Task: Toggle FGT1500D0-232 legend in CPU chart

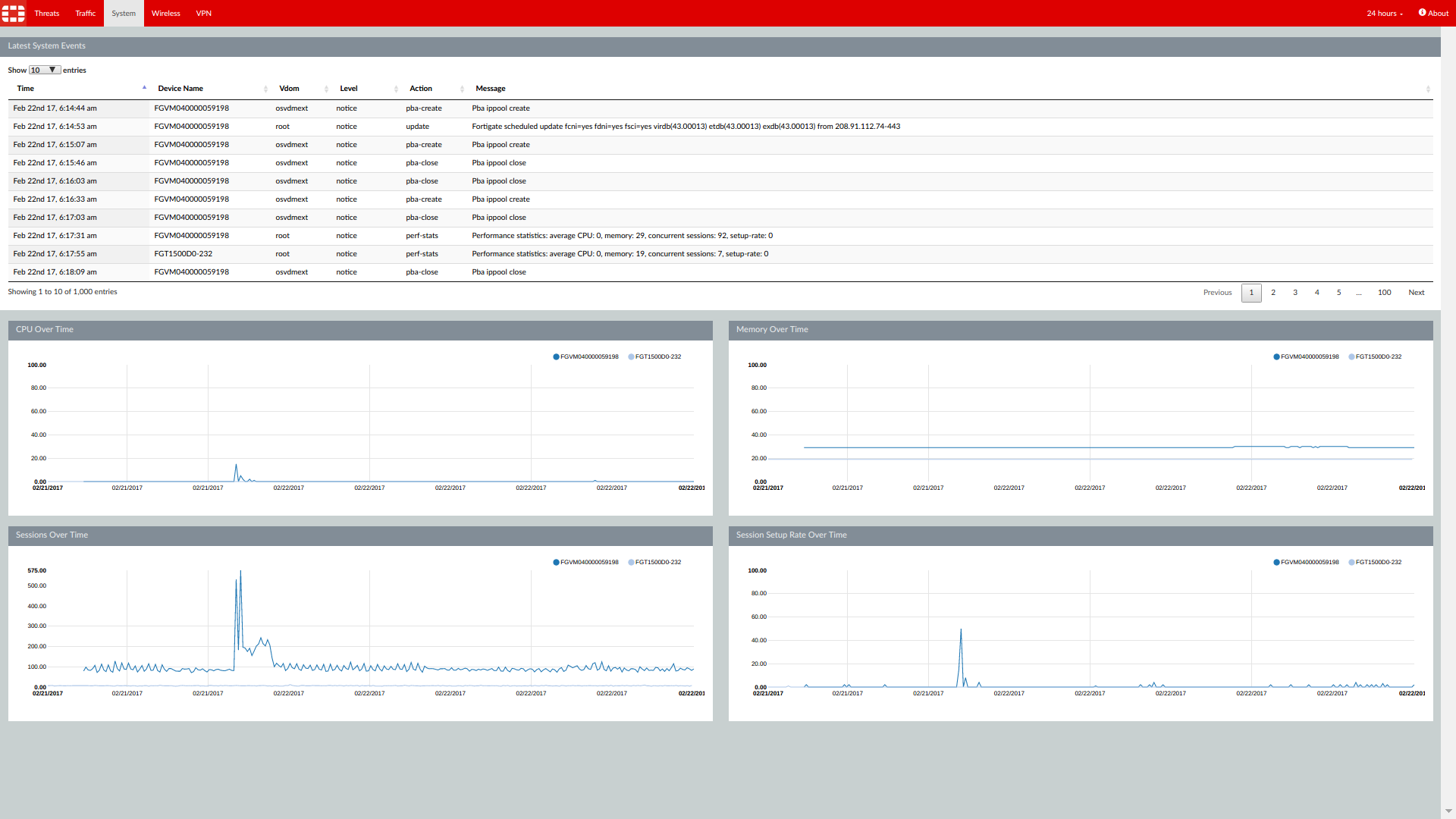Action: 654,356
